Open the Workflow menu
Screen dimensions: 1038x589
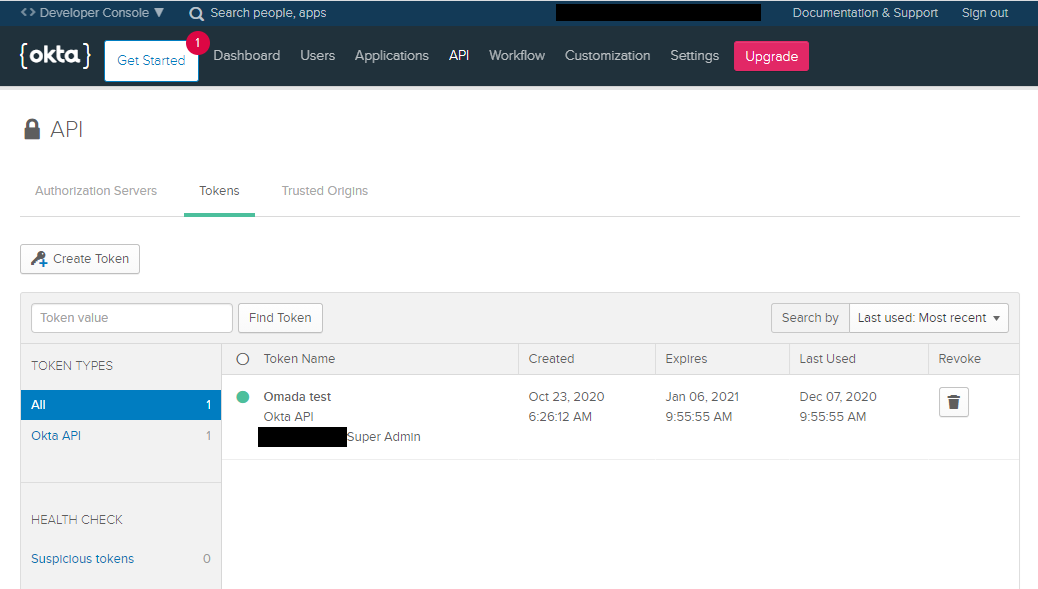point(516,56)
